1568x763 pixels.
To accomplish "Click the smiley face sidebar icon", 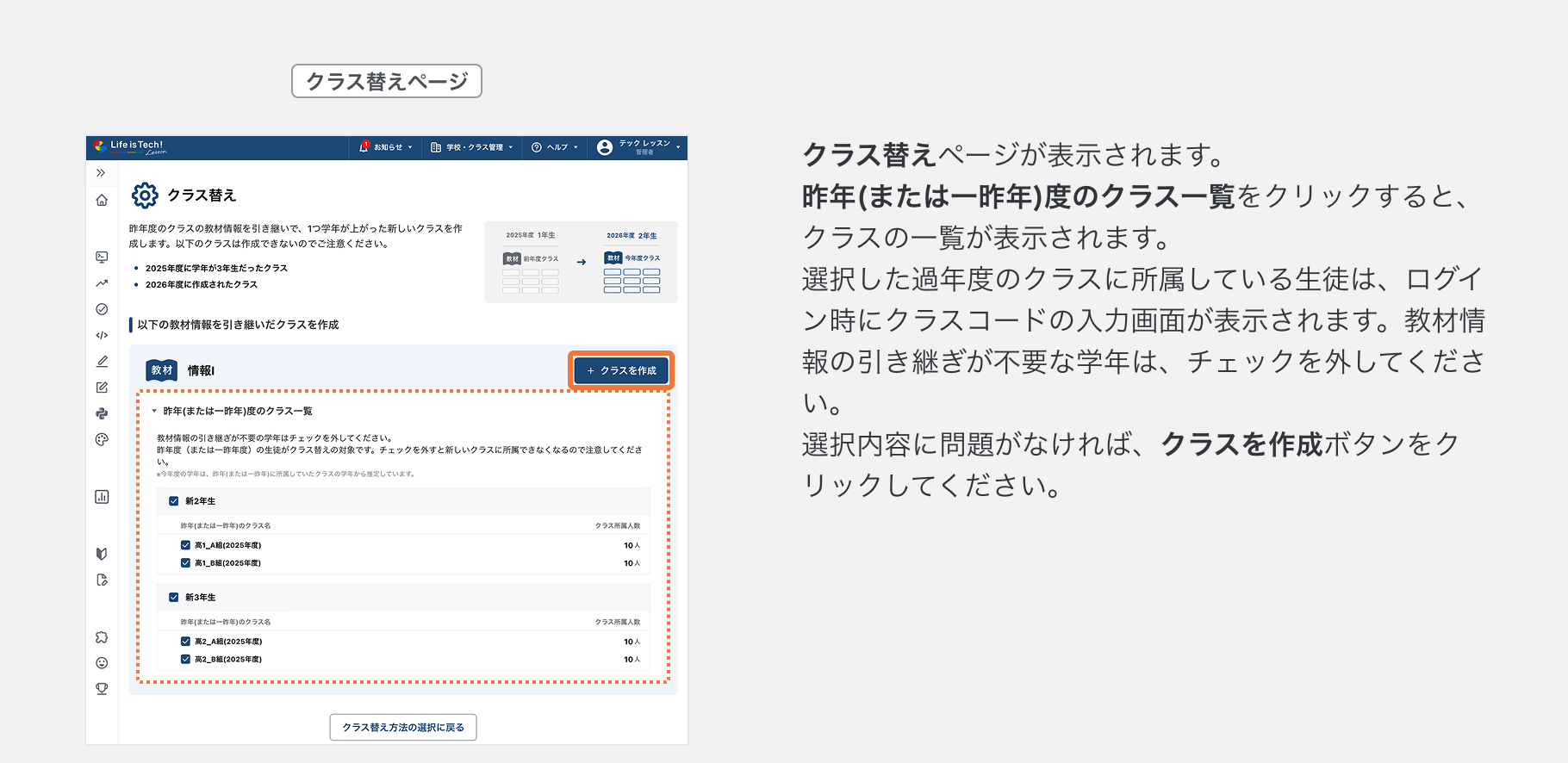I will pyautogui.click(x=102, y=663).
